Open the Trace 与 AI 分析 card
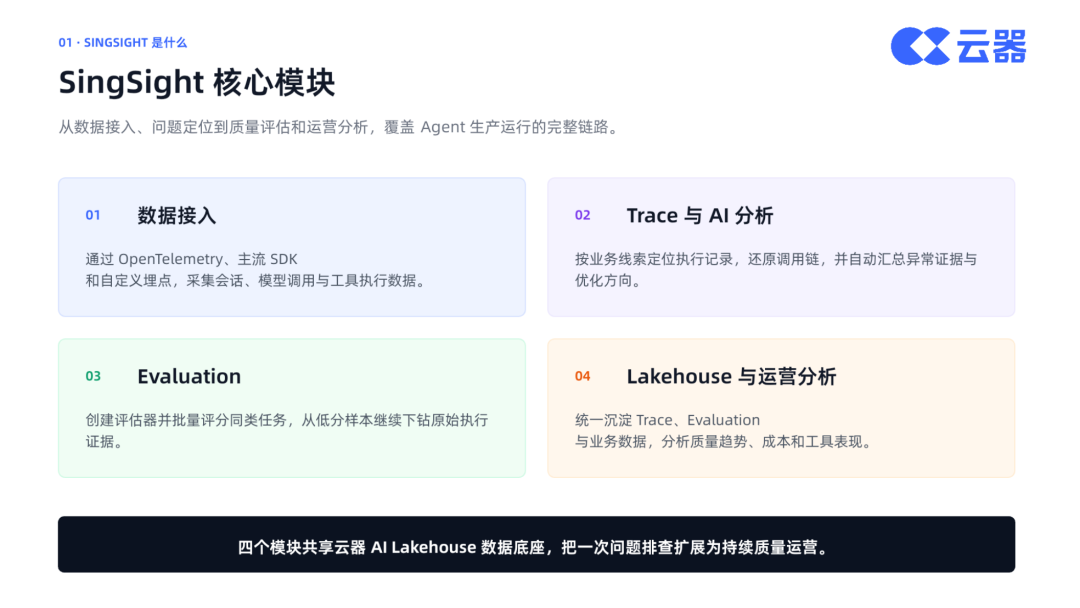The image size is (1080, 608). click(x=781, y=247)
